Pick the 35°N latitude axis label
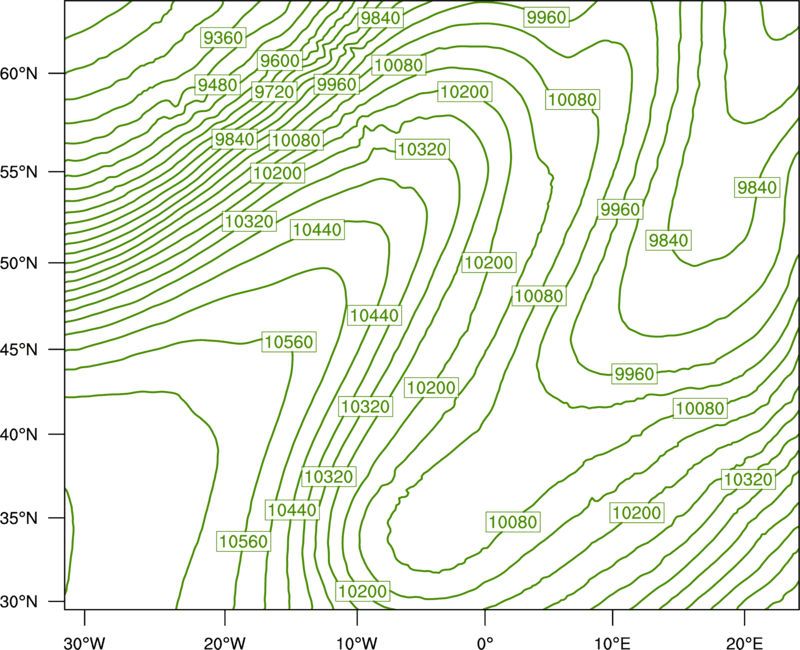Viewport: 800px width, 650px height. pyautogui.click(x=19, y=518)
